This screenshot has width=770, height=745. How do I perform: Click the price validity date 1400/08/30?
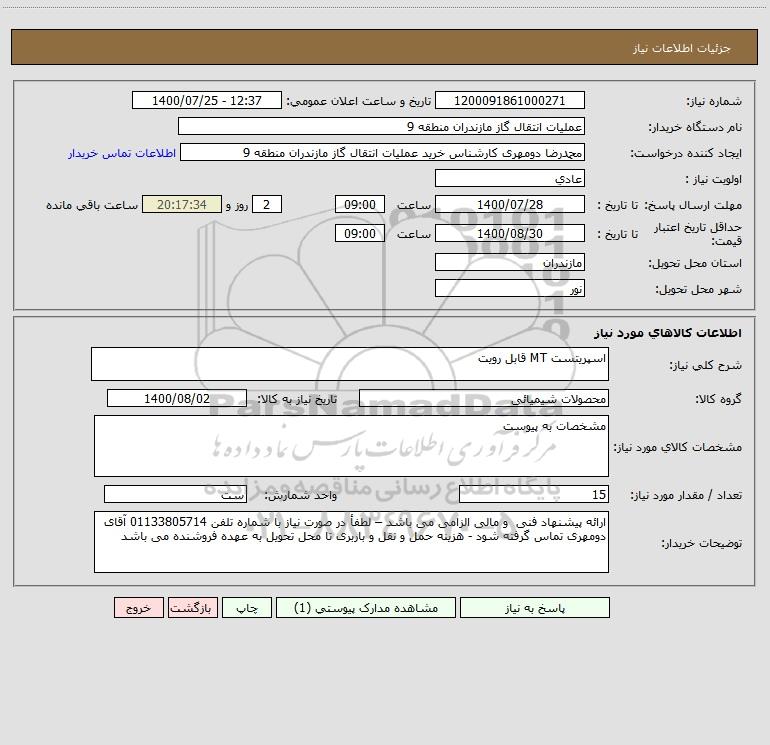click(510, 233)
